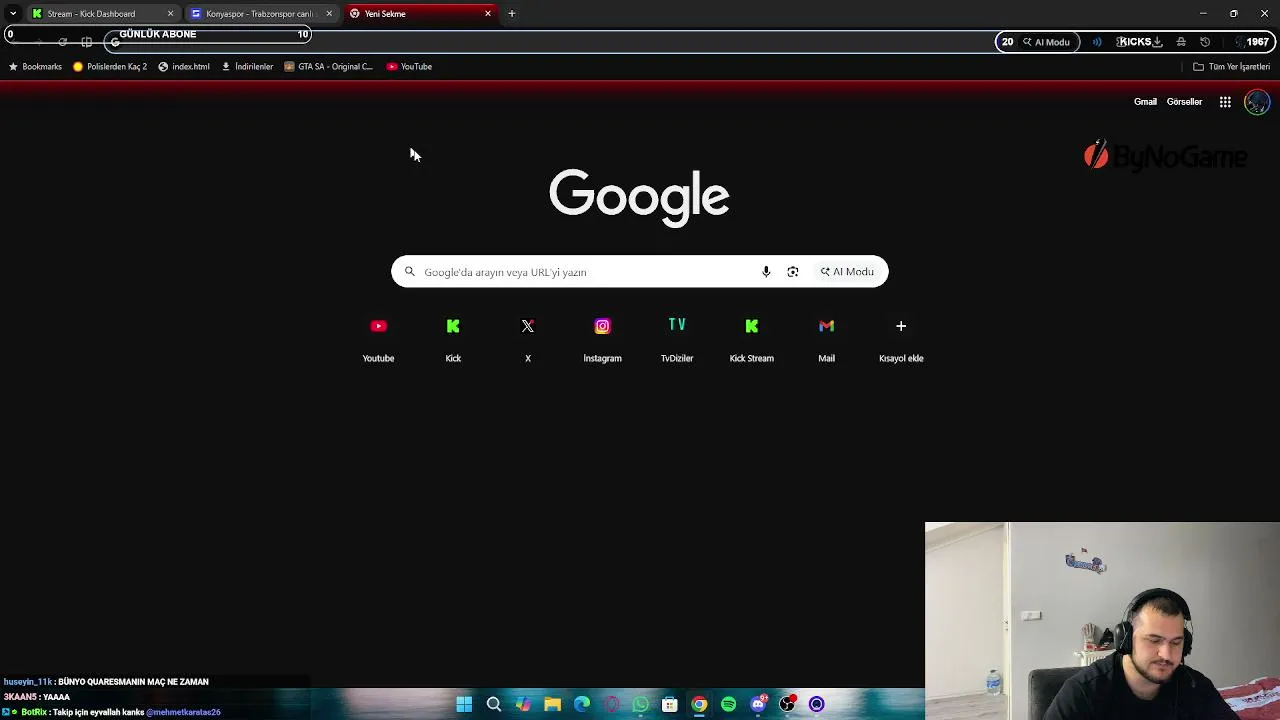
Task: Open a new tab with plus button
Action: 512,14
